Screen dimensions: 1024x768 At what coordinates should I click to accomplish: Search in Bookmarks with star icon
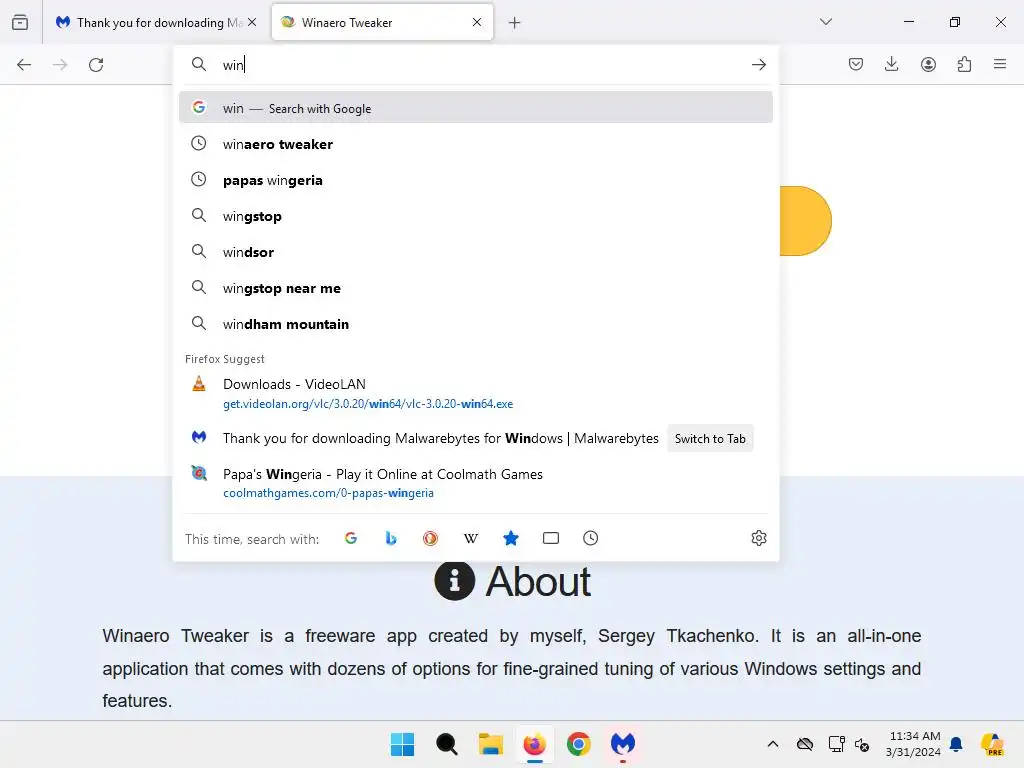[x=511, y=538]
